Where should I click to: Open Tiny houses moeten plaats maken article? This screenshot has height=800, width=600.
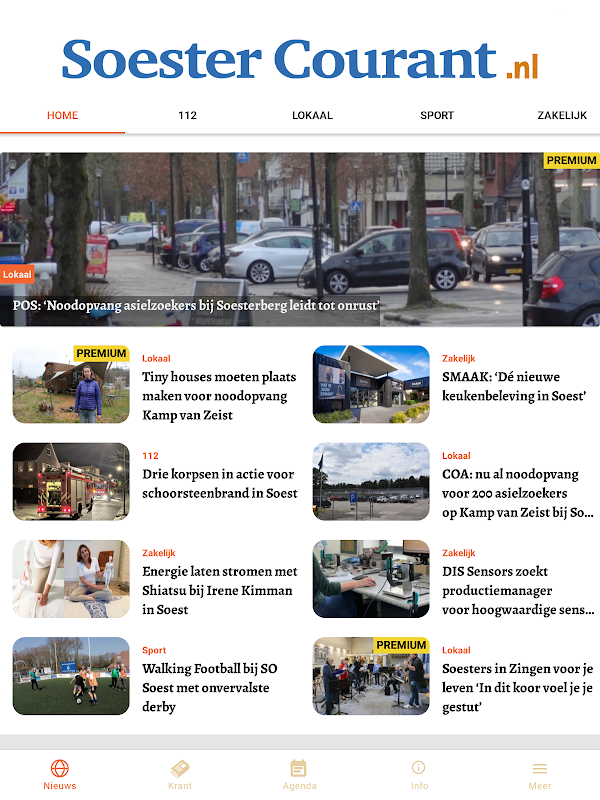(219, 396)
